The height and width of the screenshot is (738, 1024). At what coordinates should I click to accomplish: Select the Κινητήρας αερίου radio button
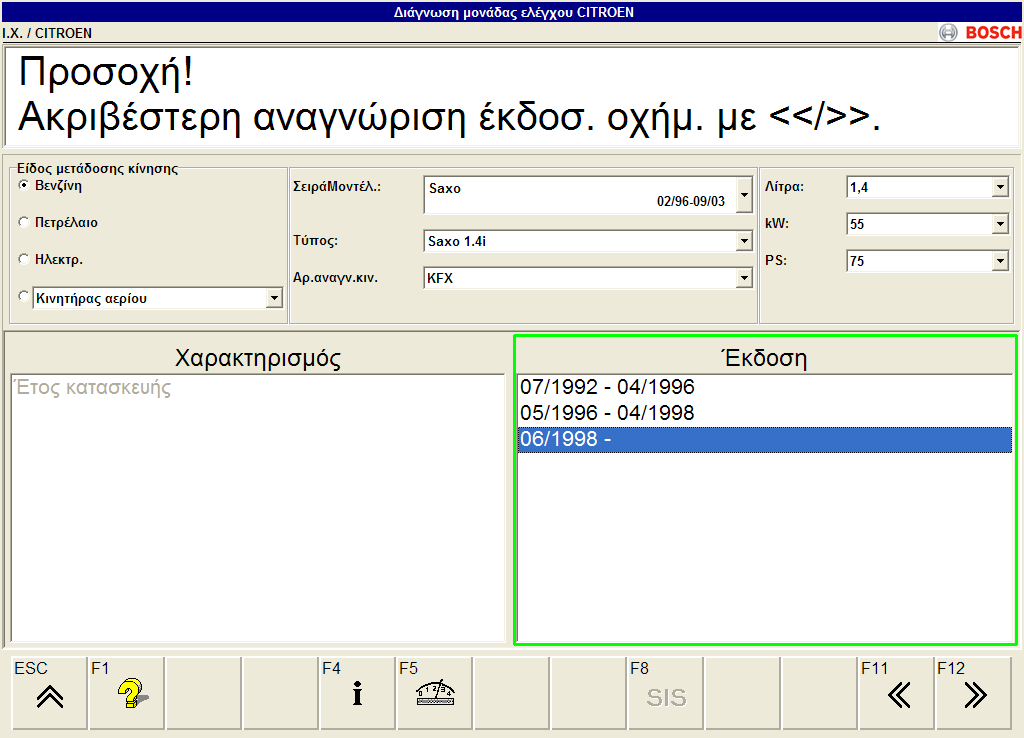tap(24, 297)
